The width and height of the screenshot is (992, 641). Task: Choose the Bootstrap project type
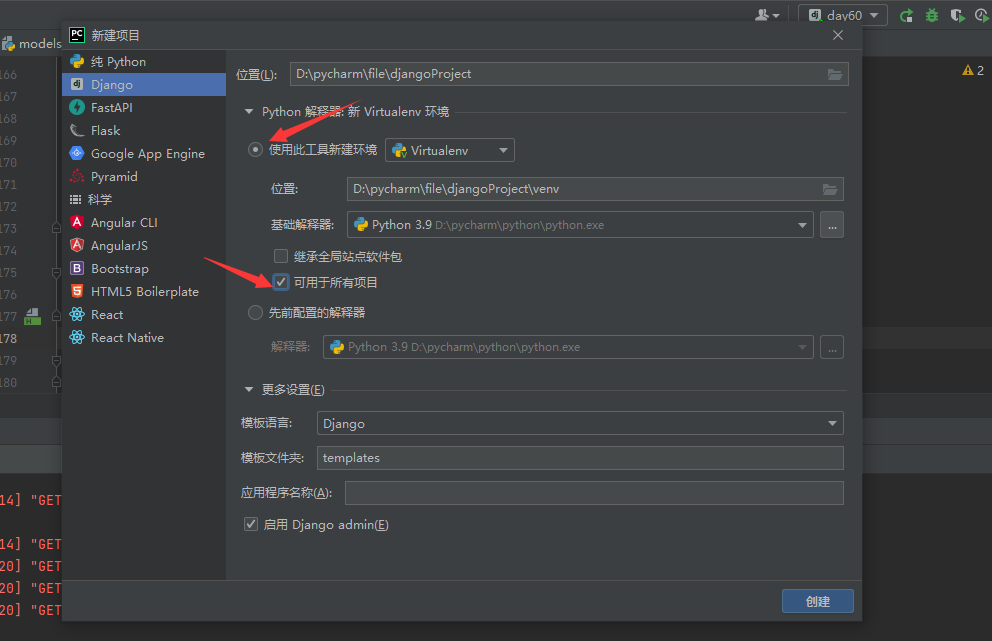144,268
